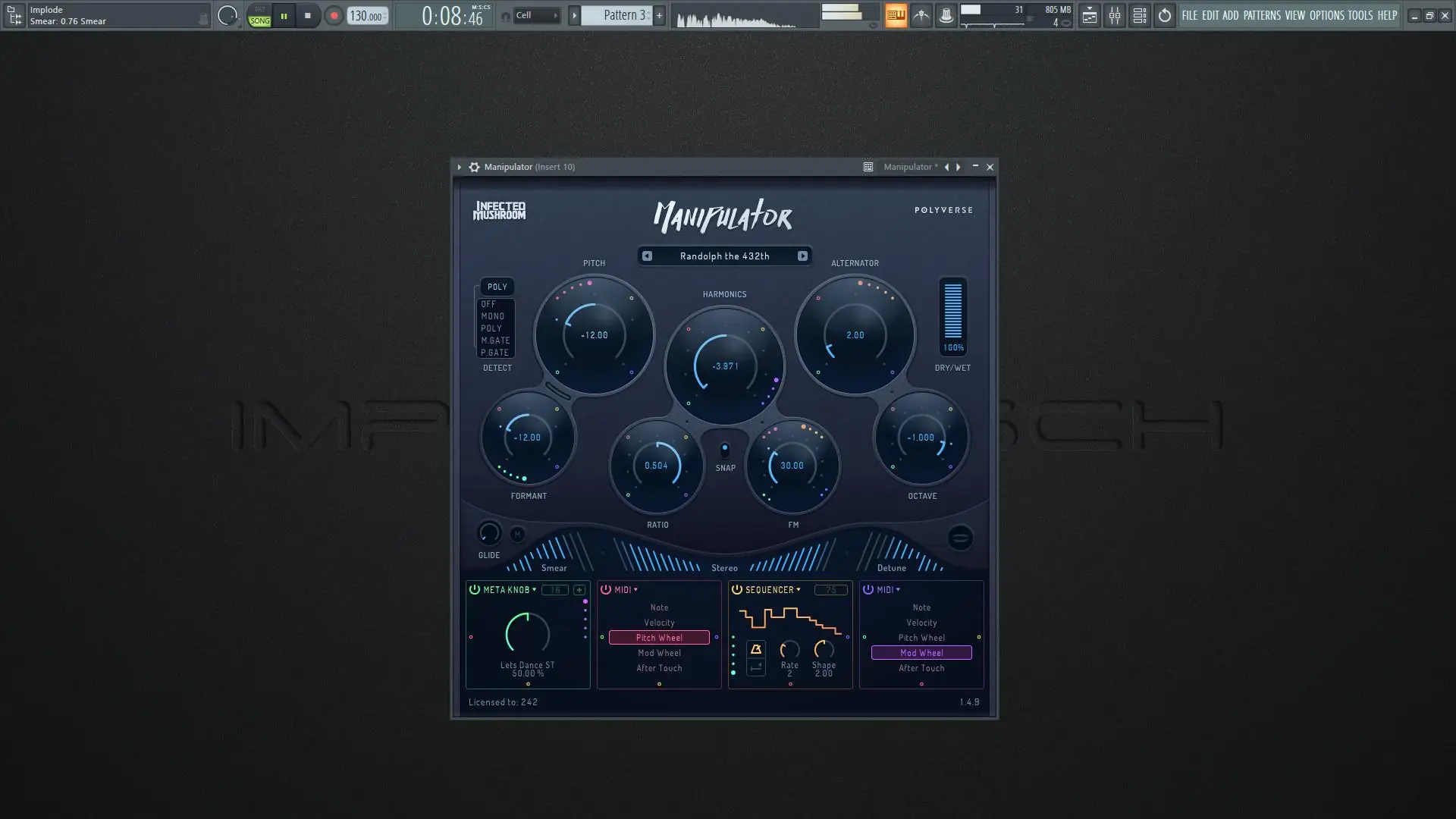The image size is (1456, 819).
Task: Click the gear icon on the Manipulator window
Action: 475,167
